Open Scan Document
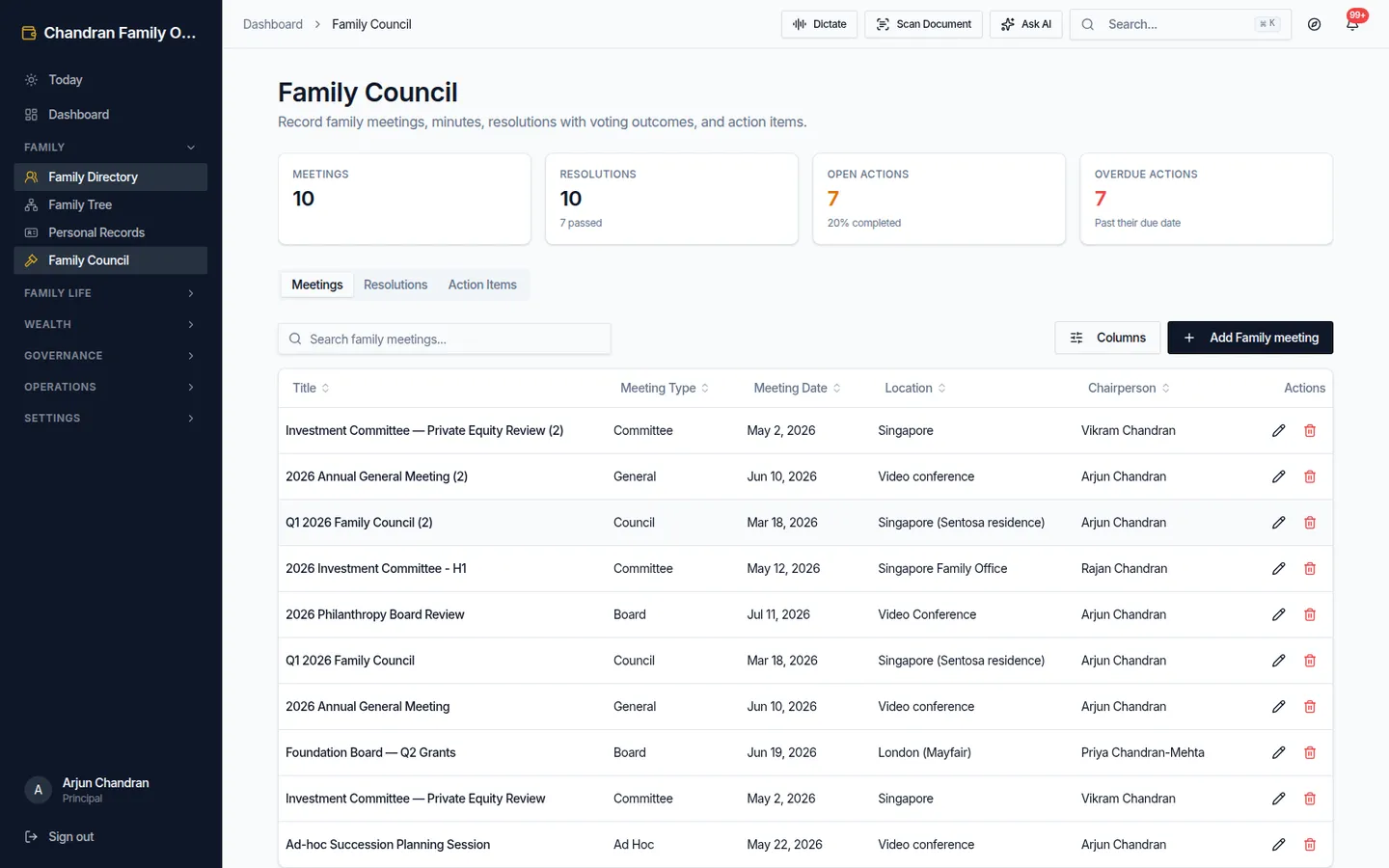This screenshot has width=1389, height=868. tap(923, 24)
